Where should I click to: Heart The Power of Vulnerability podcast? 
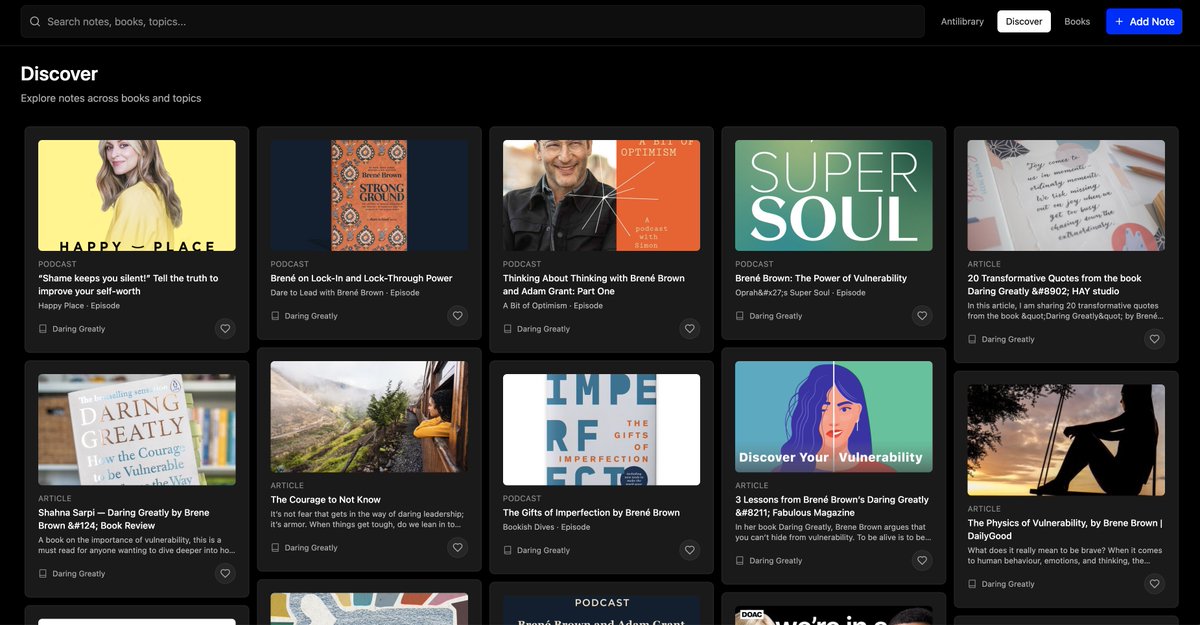pos(922,315)
